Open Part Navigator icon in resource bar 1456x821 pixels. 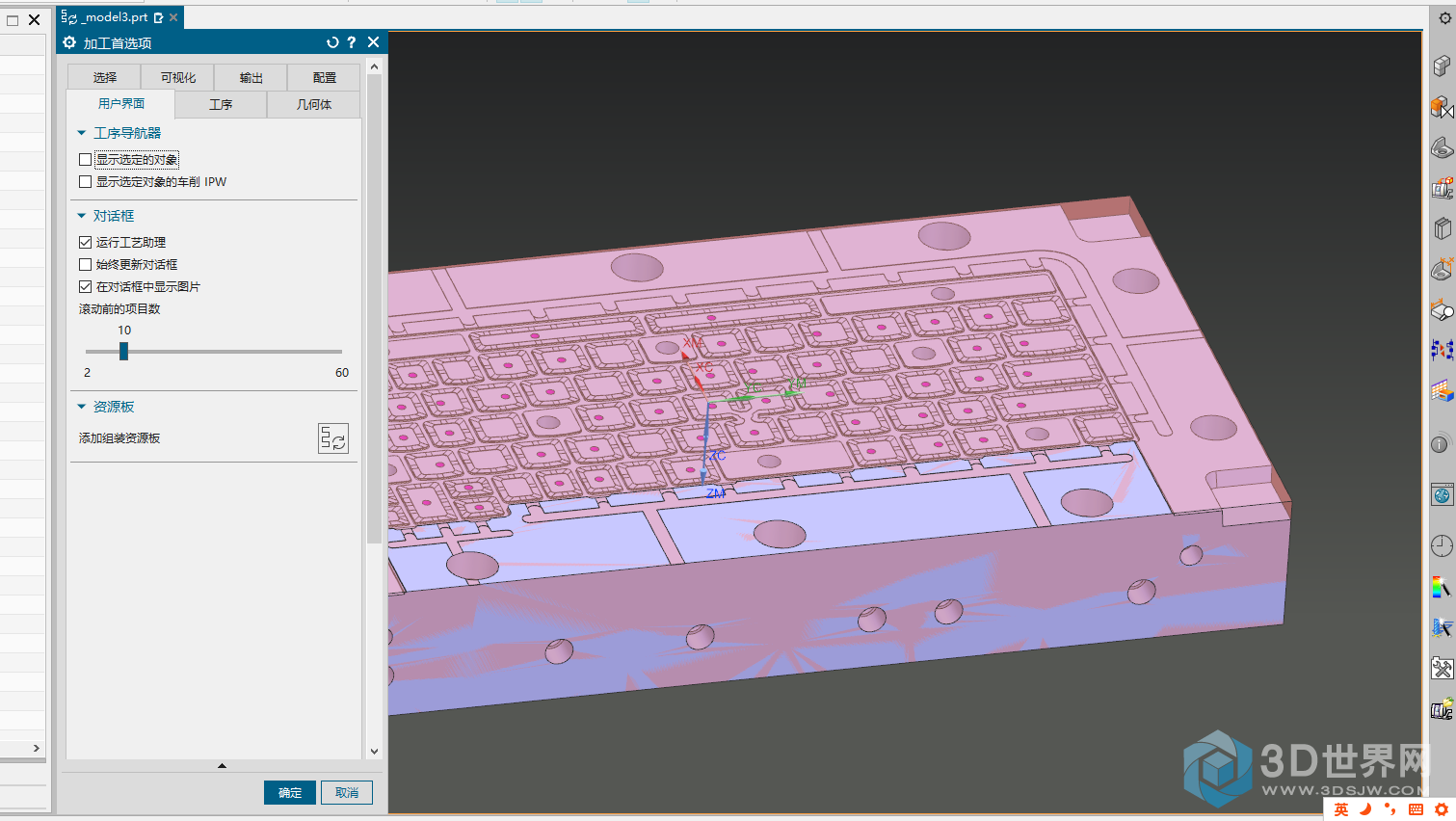(x=1442, y=147)
